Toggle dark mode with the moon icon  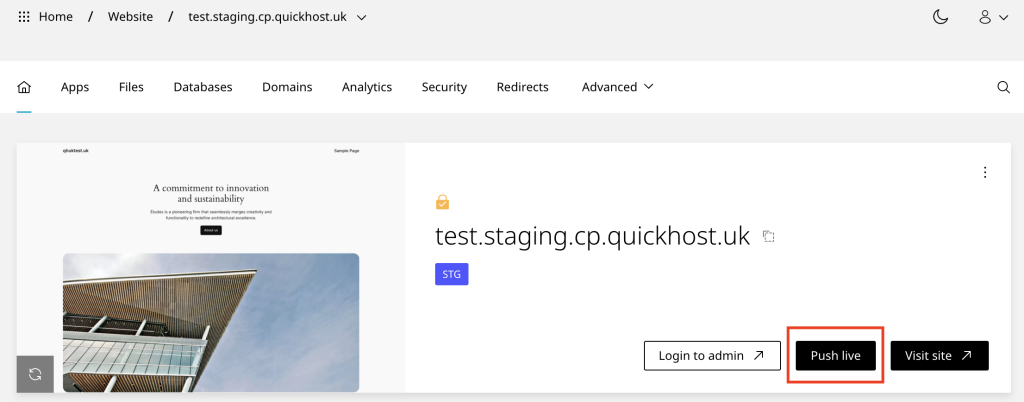940,17
